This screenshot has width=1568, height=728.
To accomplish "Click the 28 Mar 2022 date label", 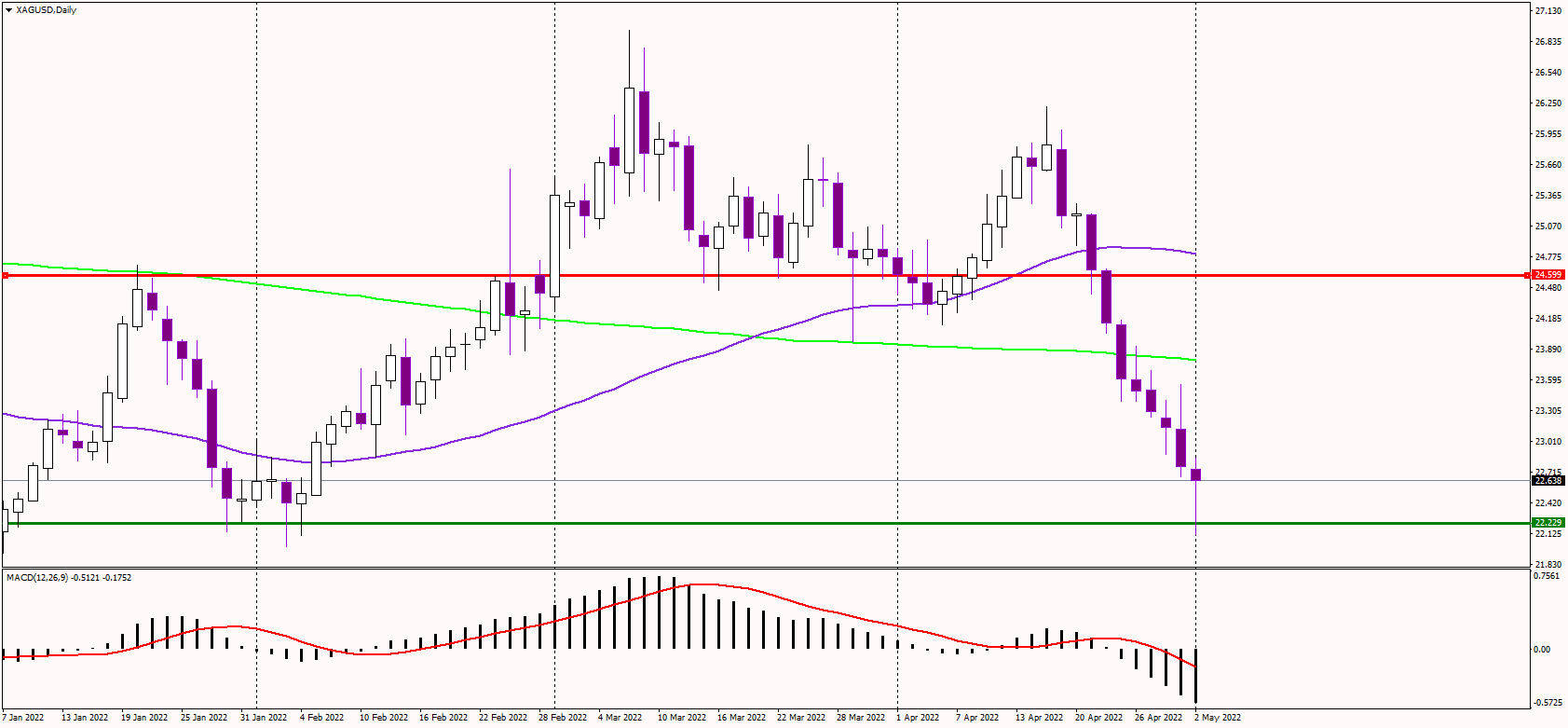I will (x=861, y=718).
